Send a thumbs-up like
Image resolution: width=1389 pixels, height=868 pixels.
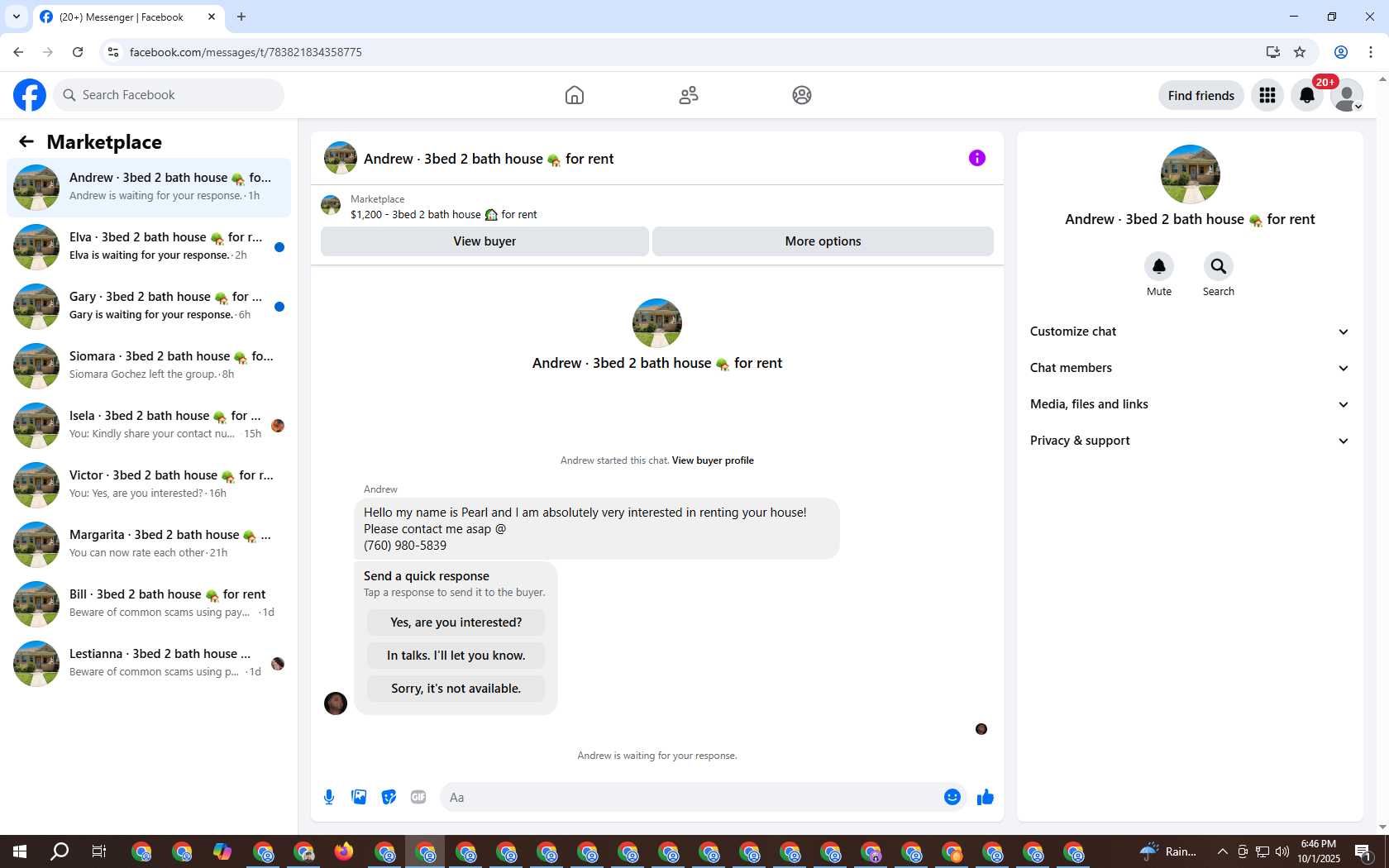(x=986, y=797)
